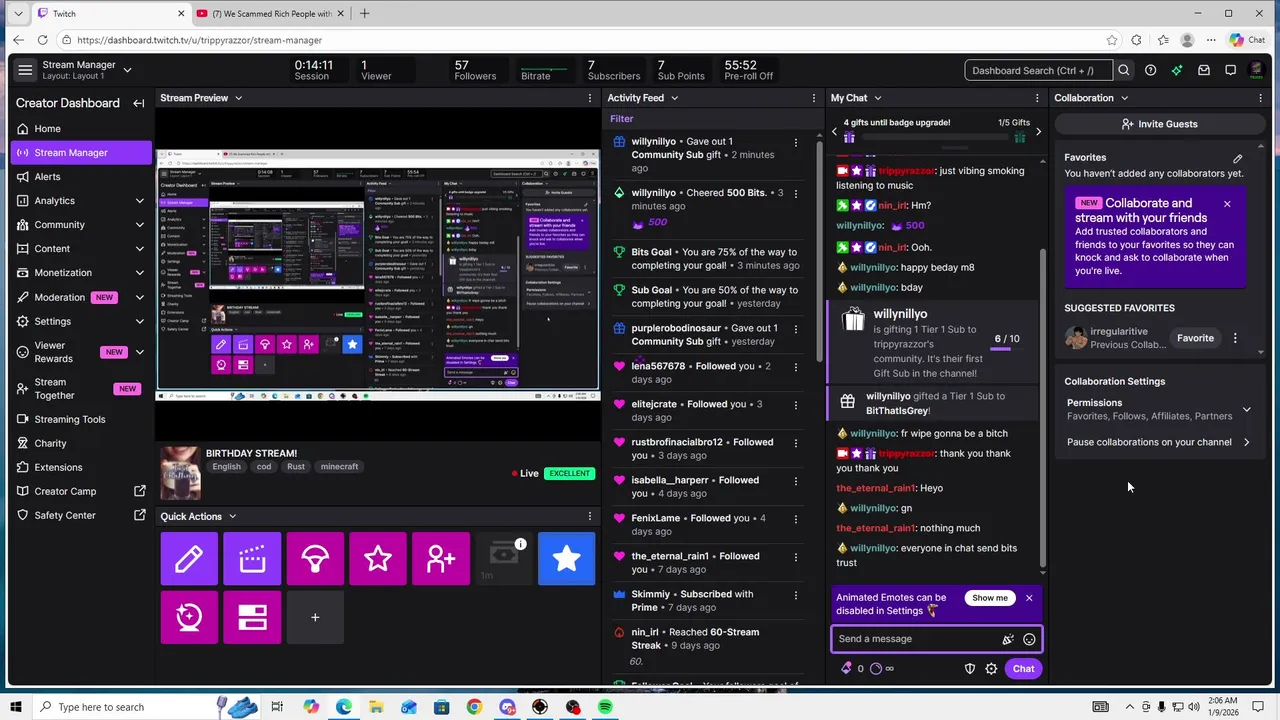Go to next gift leaderboard arrow
Image resolution: width=1280 pixels, height=720 pixels.
pos(1038,131)
